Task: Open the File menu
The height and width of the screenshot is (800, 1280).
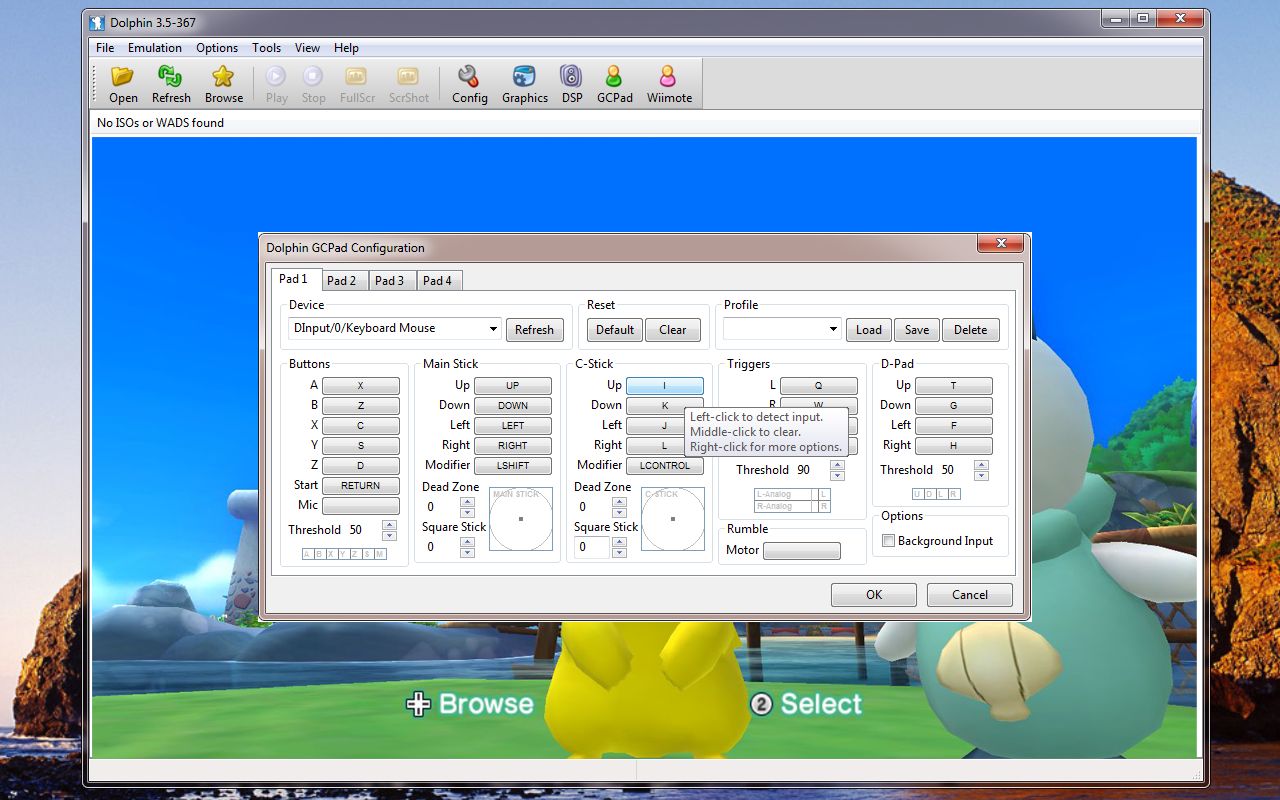Action: 105,47
